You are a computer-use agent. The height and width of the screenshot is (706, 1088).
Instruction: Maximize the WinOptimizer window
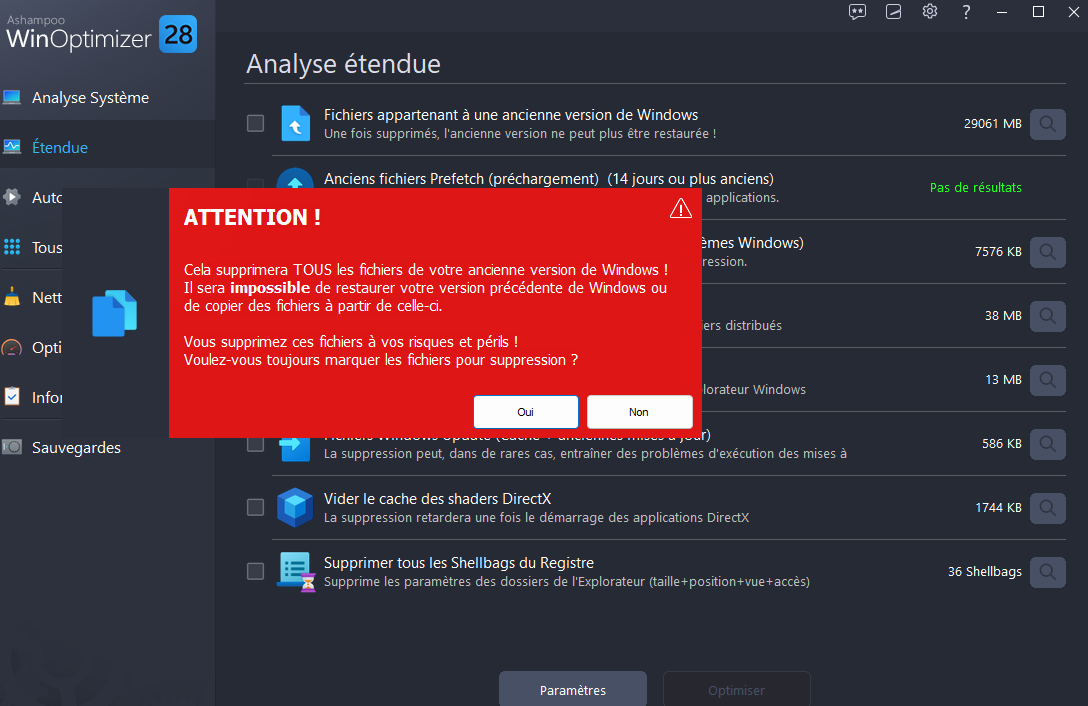[1038, 12]
